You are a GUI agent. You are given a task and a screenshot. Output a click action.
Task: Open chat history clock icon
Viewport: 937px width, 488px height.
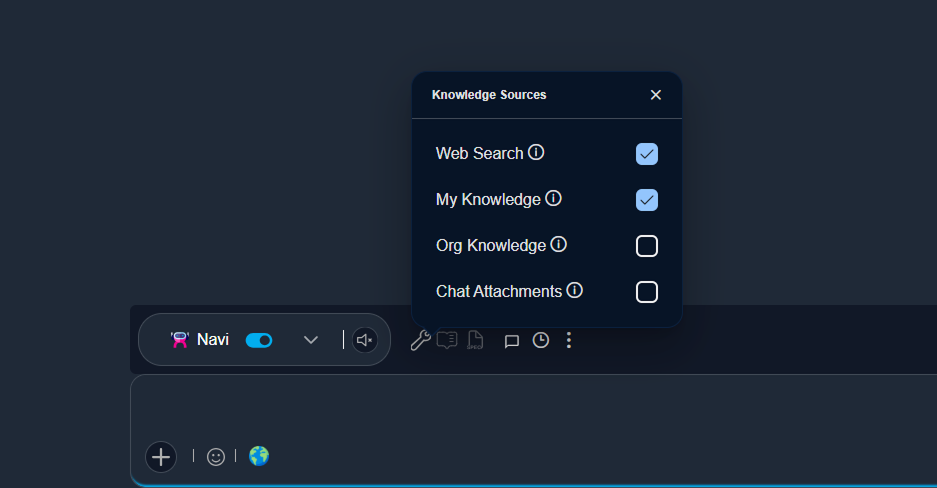[x=540, y=341]
